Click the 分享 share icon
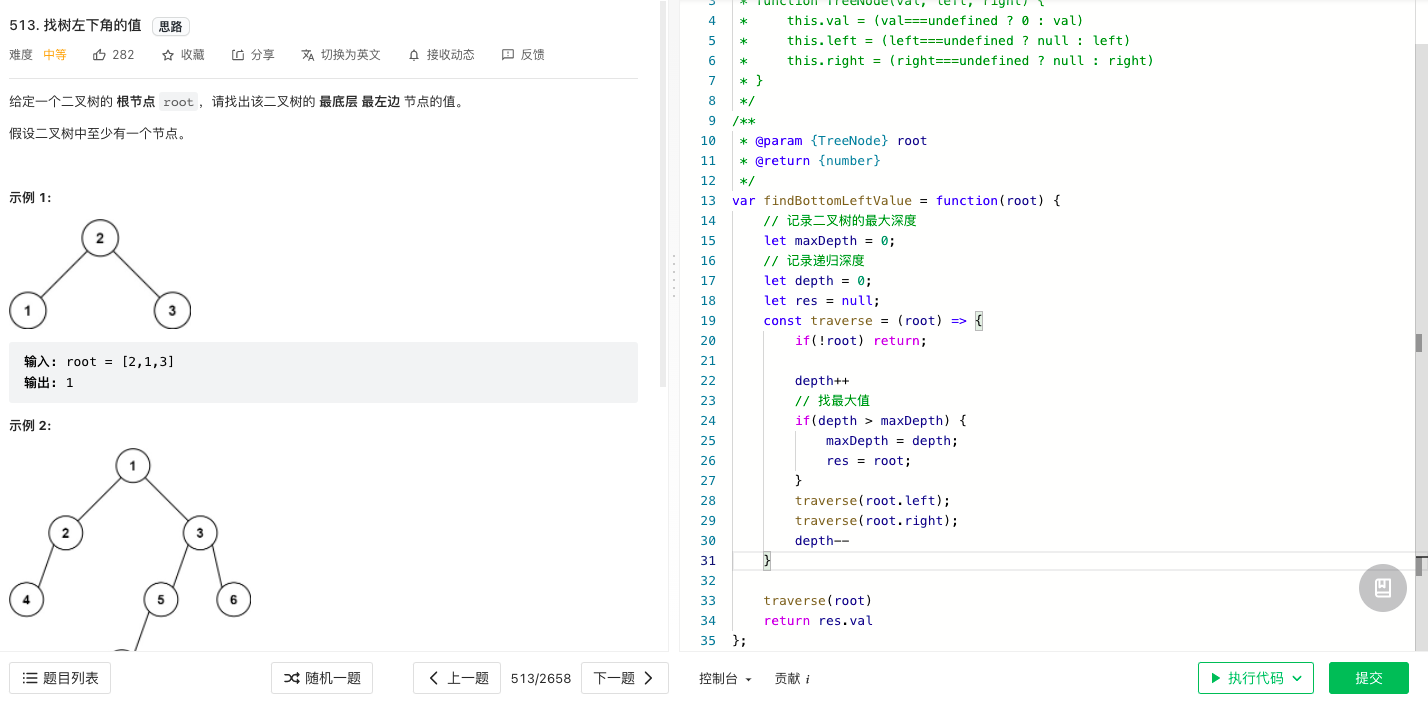Screen dimensions: 1428x703 tap(238, 55)
